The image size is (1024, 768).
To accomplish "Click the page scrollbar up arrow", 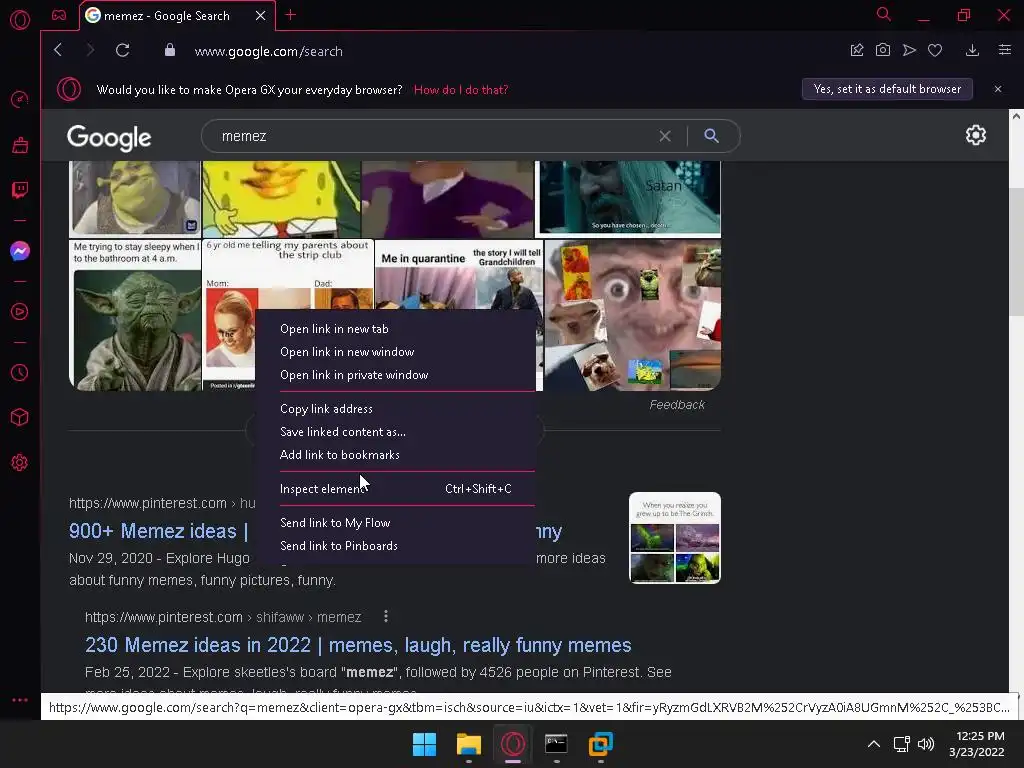I will tap(1016, 116).
